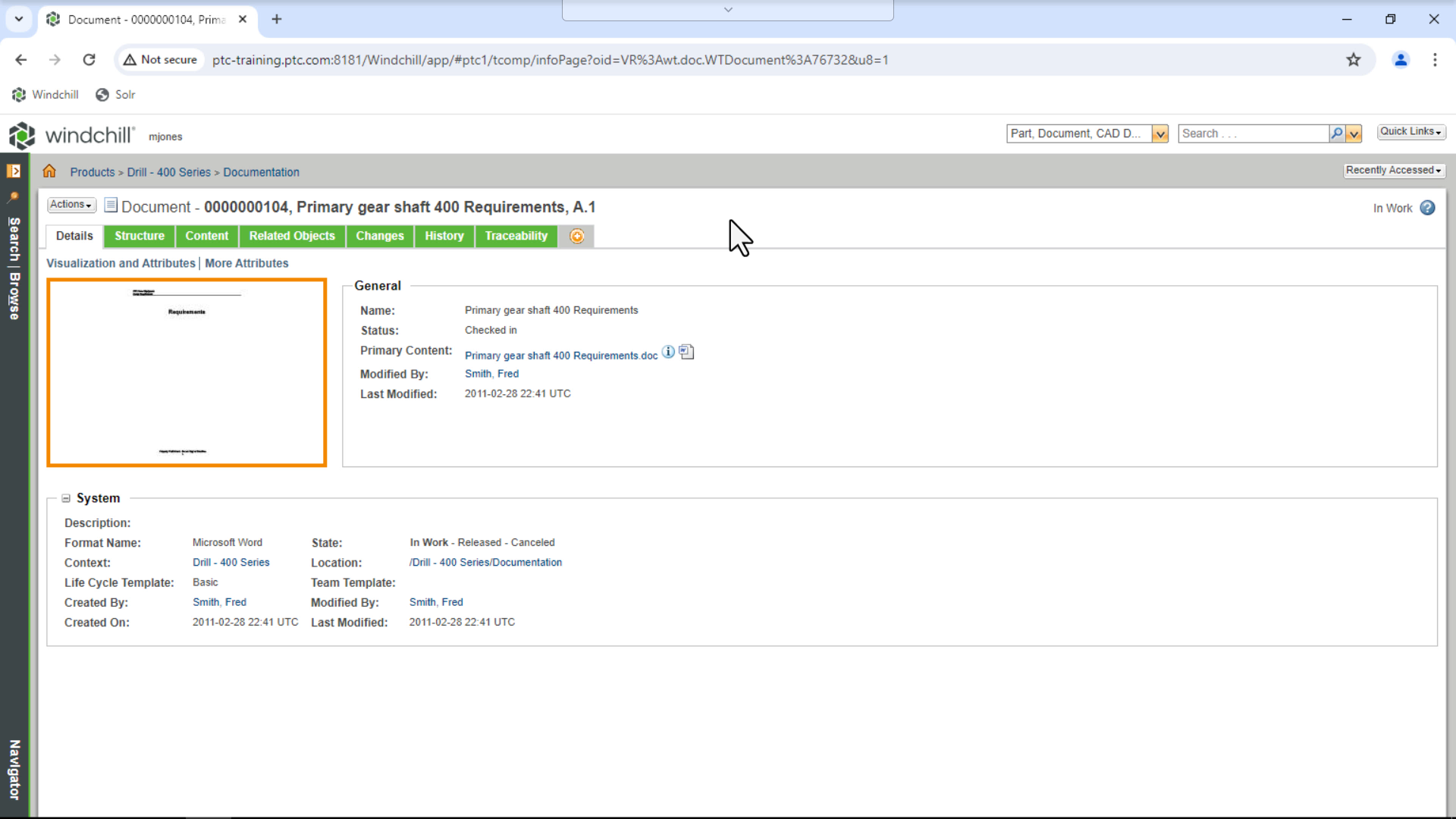Open the Recently Accessed dropdown

pos(1394,171)
